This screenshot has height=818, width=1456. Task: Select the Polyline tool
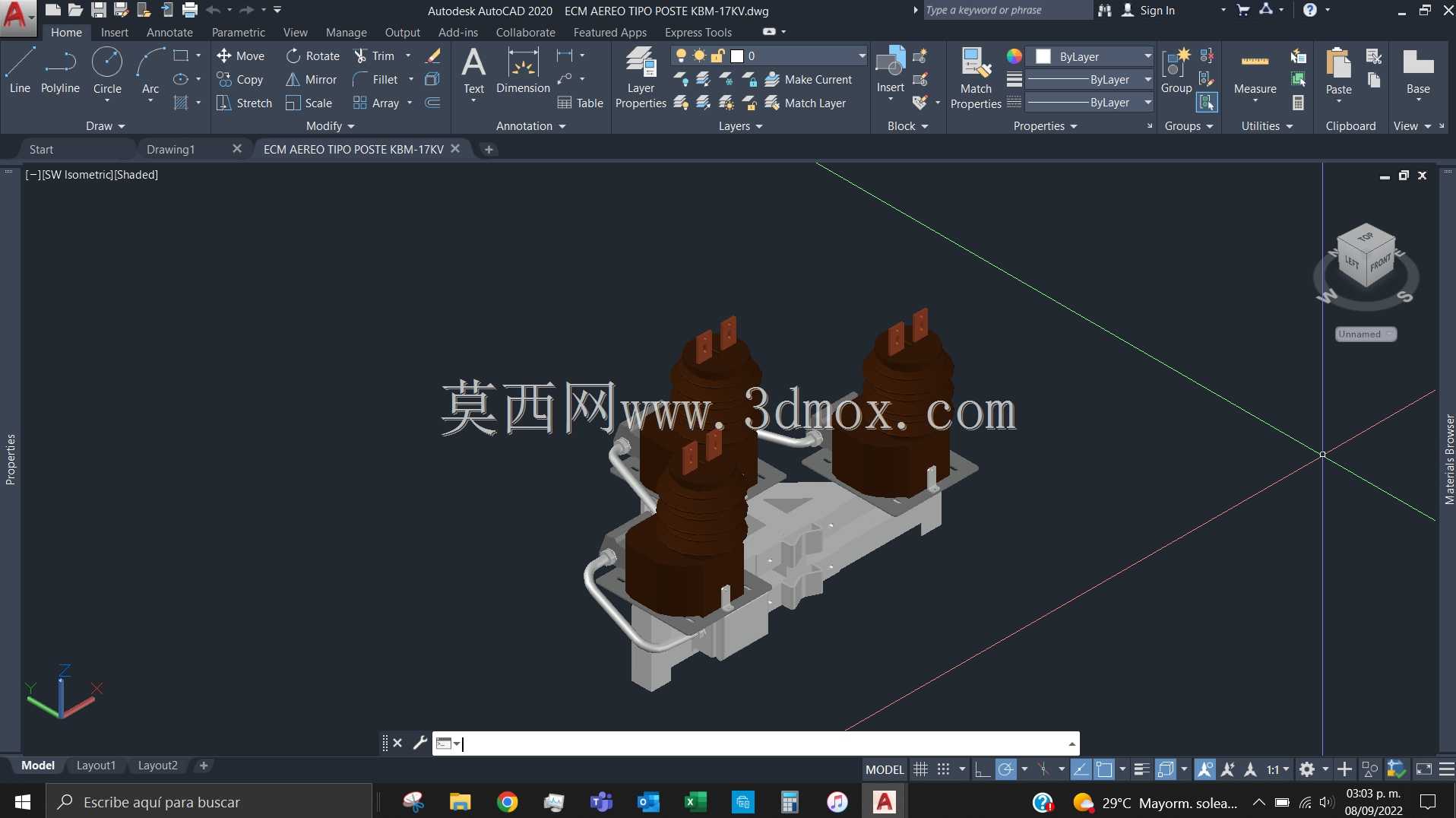(x=60, y=71)
